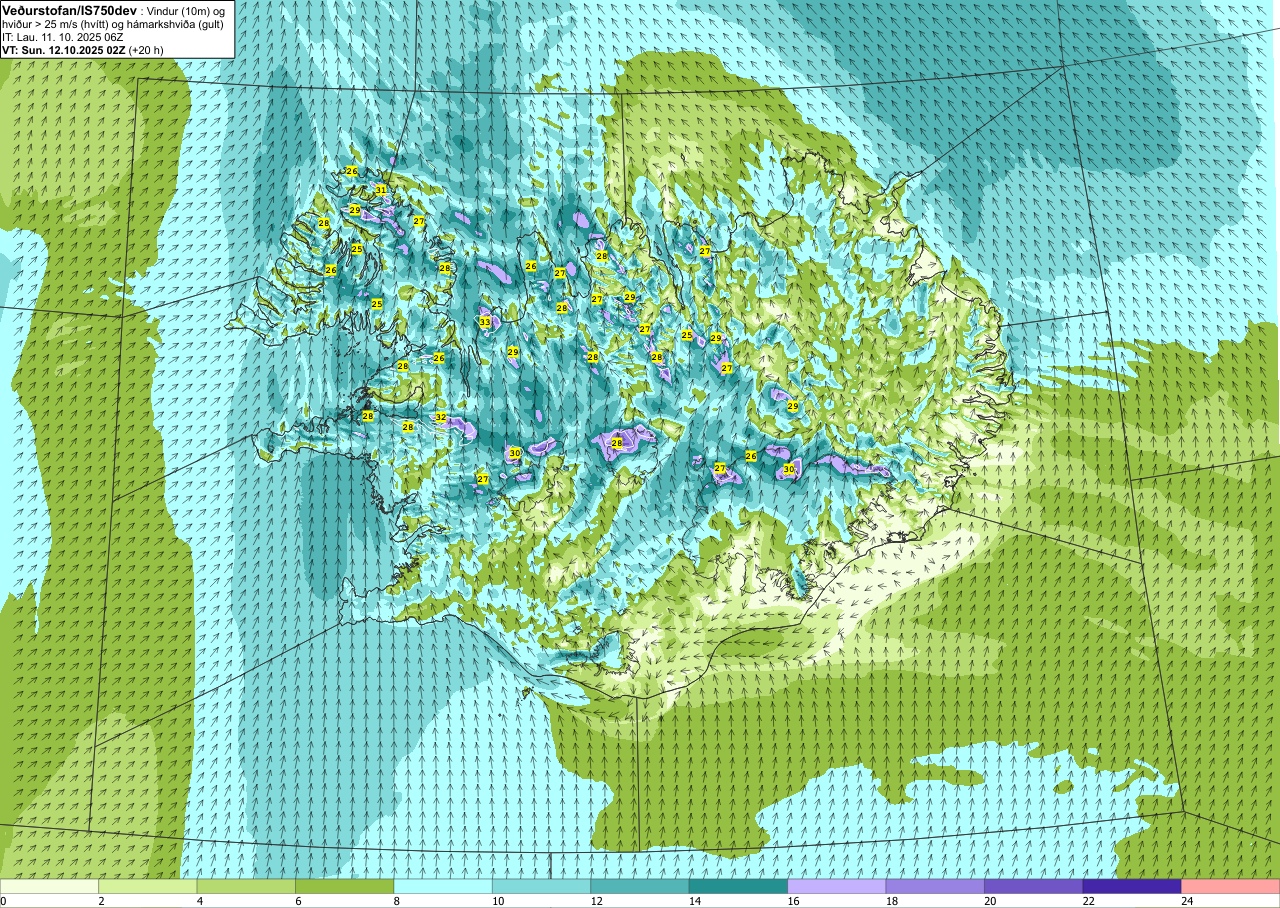Click the medium purple 18–20 legend swatch

(935, 886)
